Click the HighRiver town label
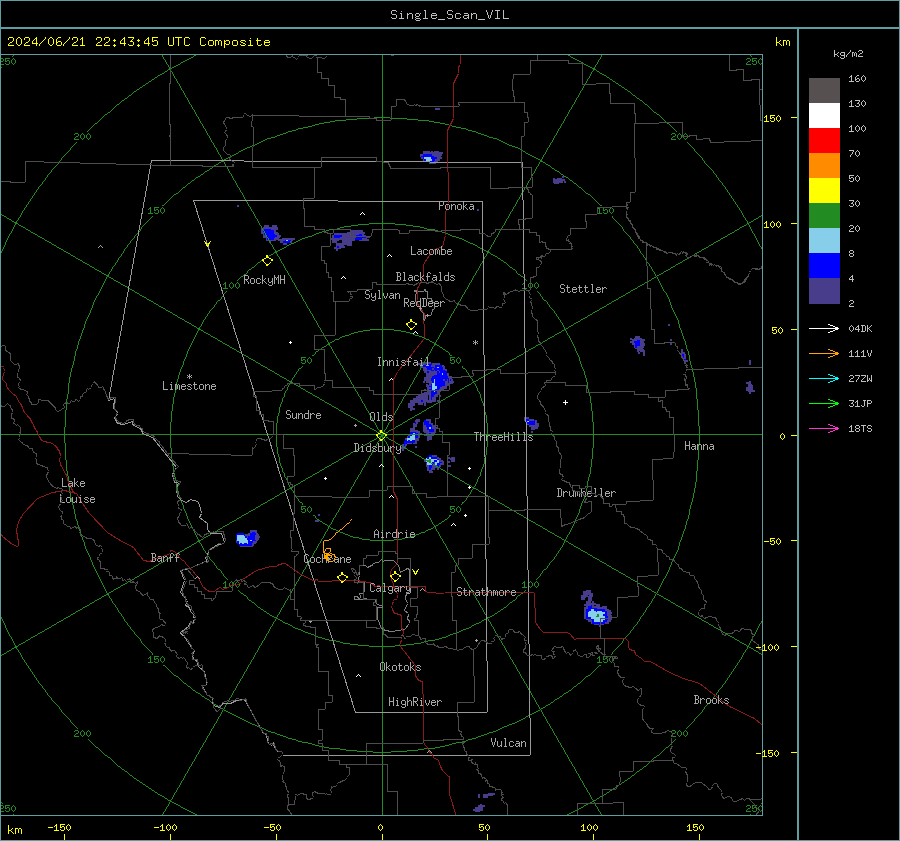 point(415,702)
